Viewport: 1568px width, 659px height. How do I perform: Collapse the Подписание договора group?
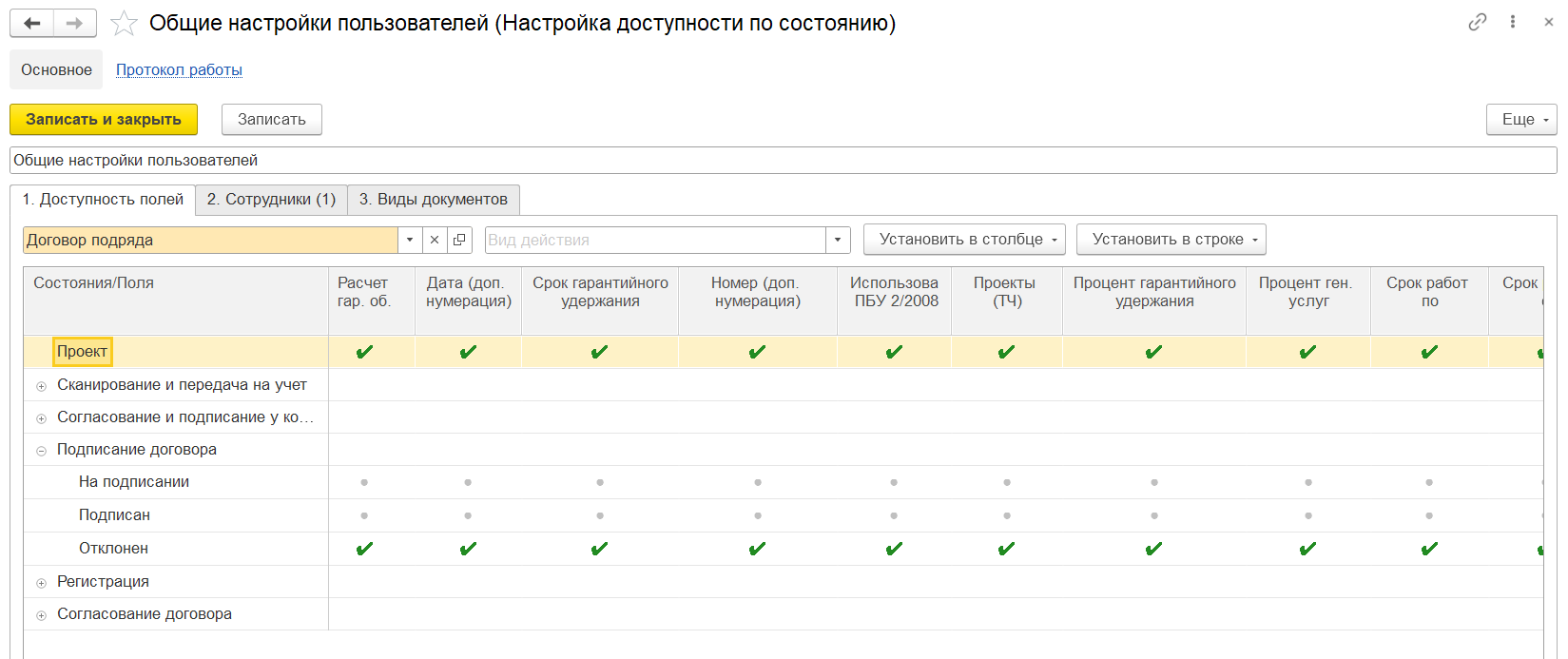click(41, 451)
